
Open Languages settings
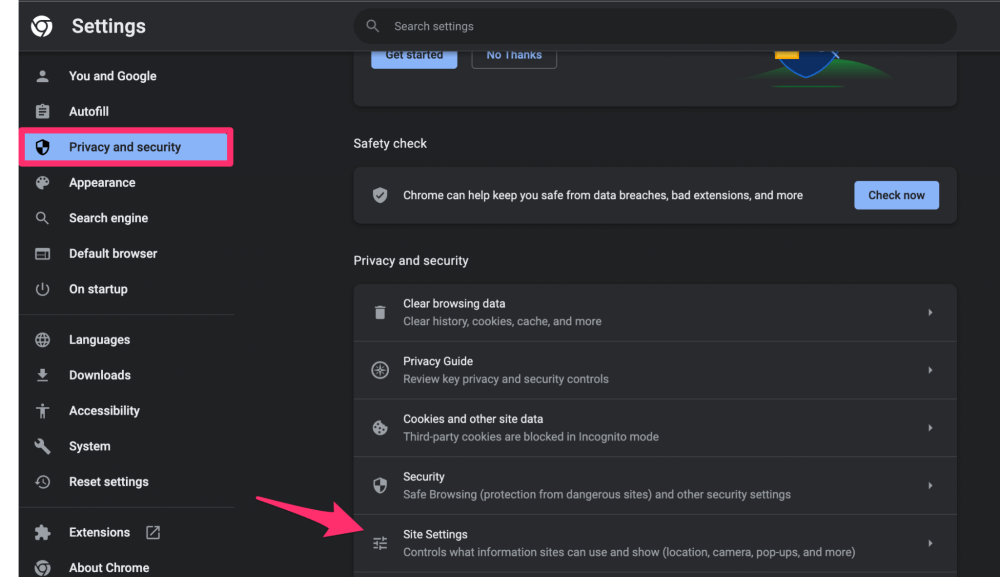pos(99,340)
